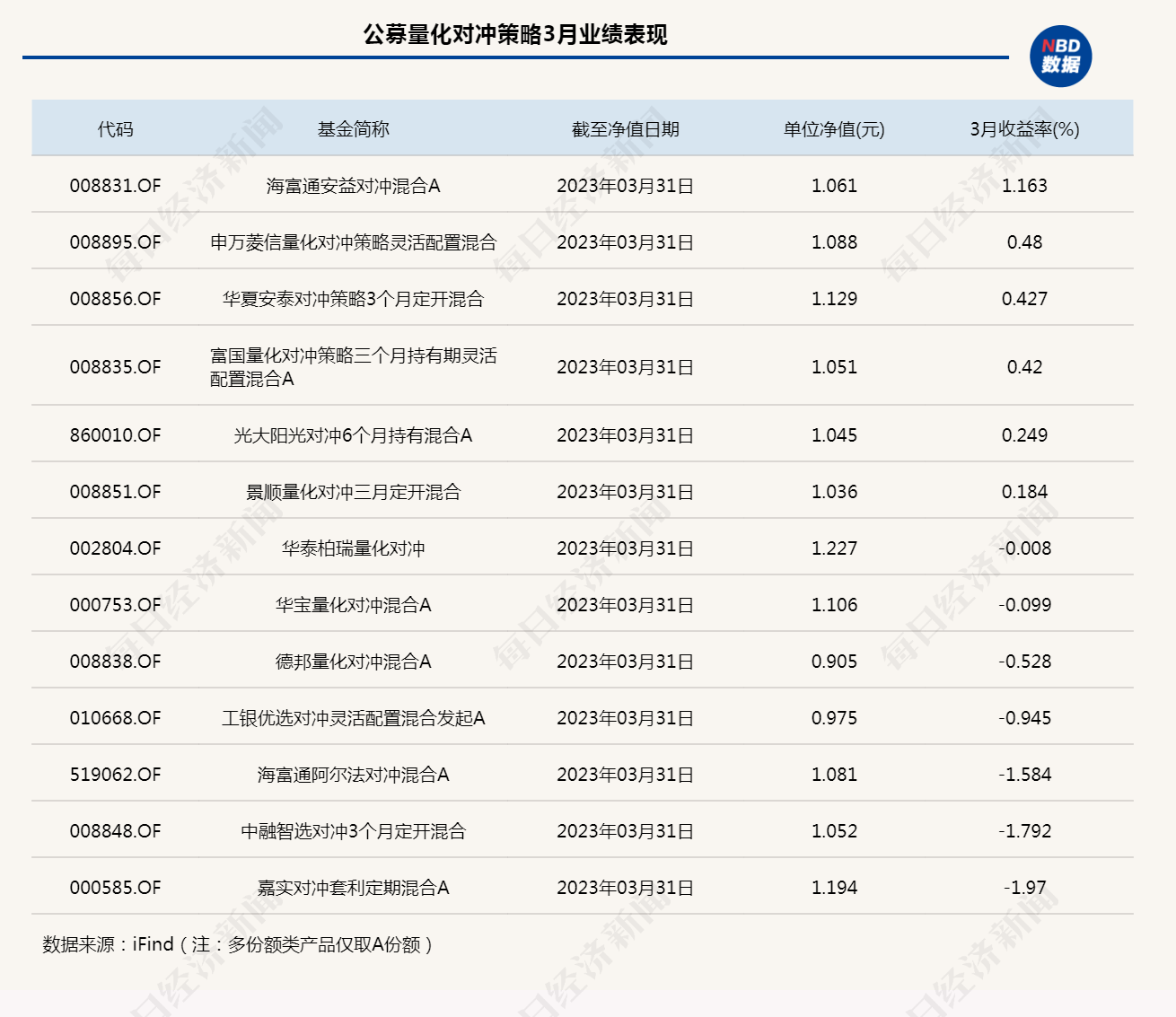
Task: Select fund name 华夏安泰对冲策略3个月定开混合
Action: point(354,299)
